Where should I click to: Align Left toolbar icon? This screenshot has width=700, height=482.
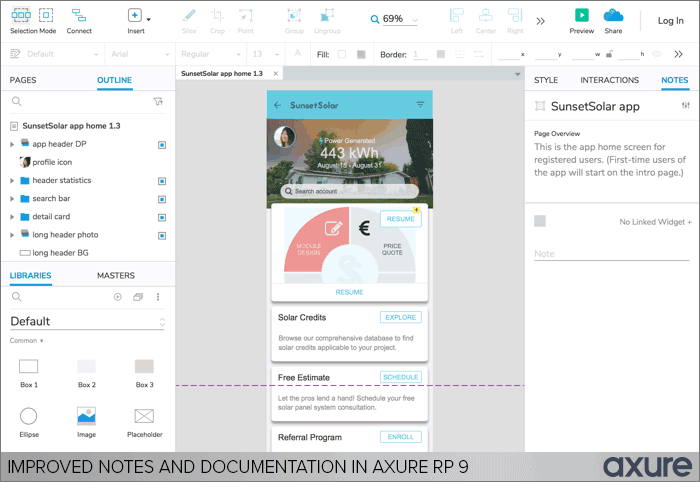[456, 16]
